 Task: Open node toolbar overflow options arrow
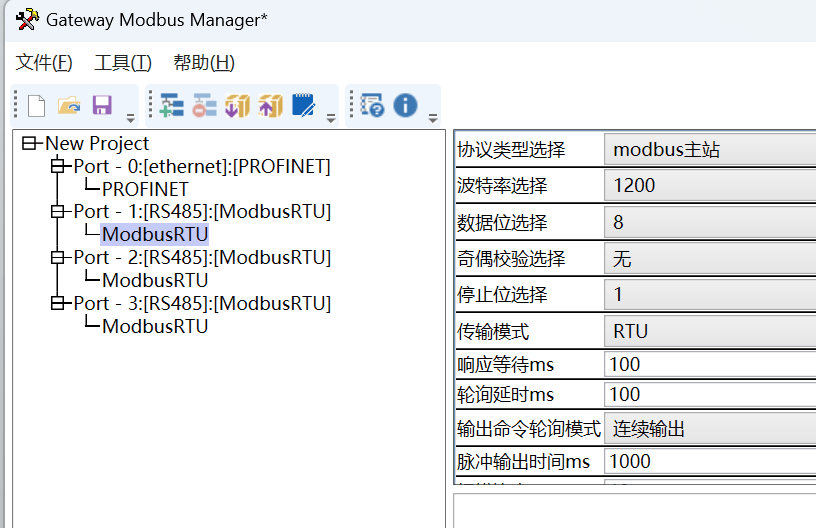pyautogui.click(x=330, y=118)
